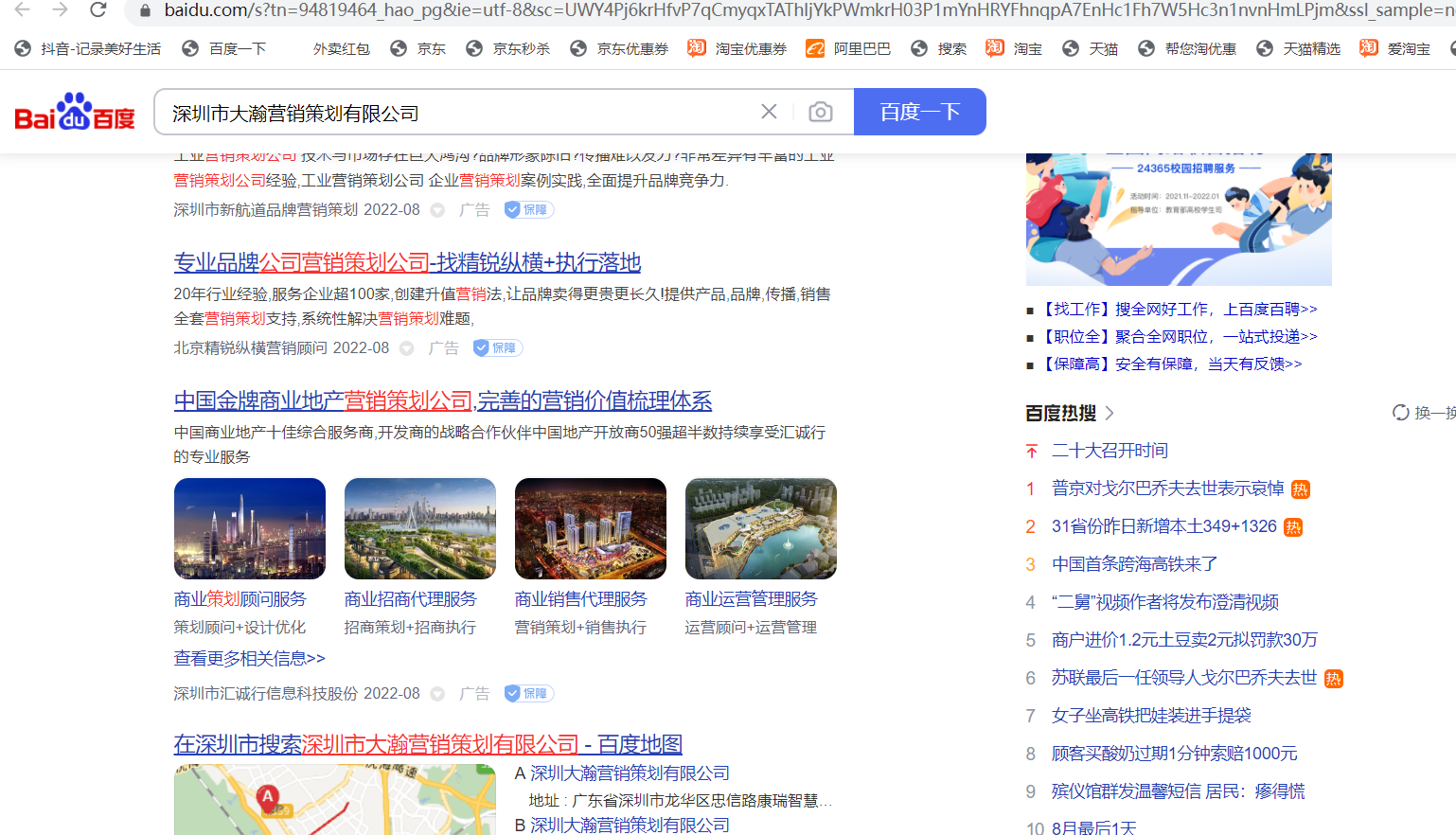This screenshot has width=1456, height=835.
Task: Open the 中国金牌商业地产营销策划公司 result
Action: (x=442, y=400)
